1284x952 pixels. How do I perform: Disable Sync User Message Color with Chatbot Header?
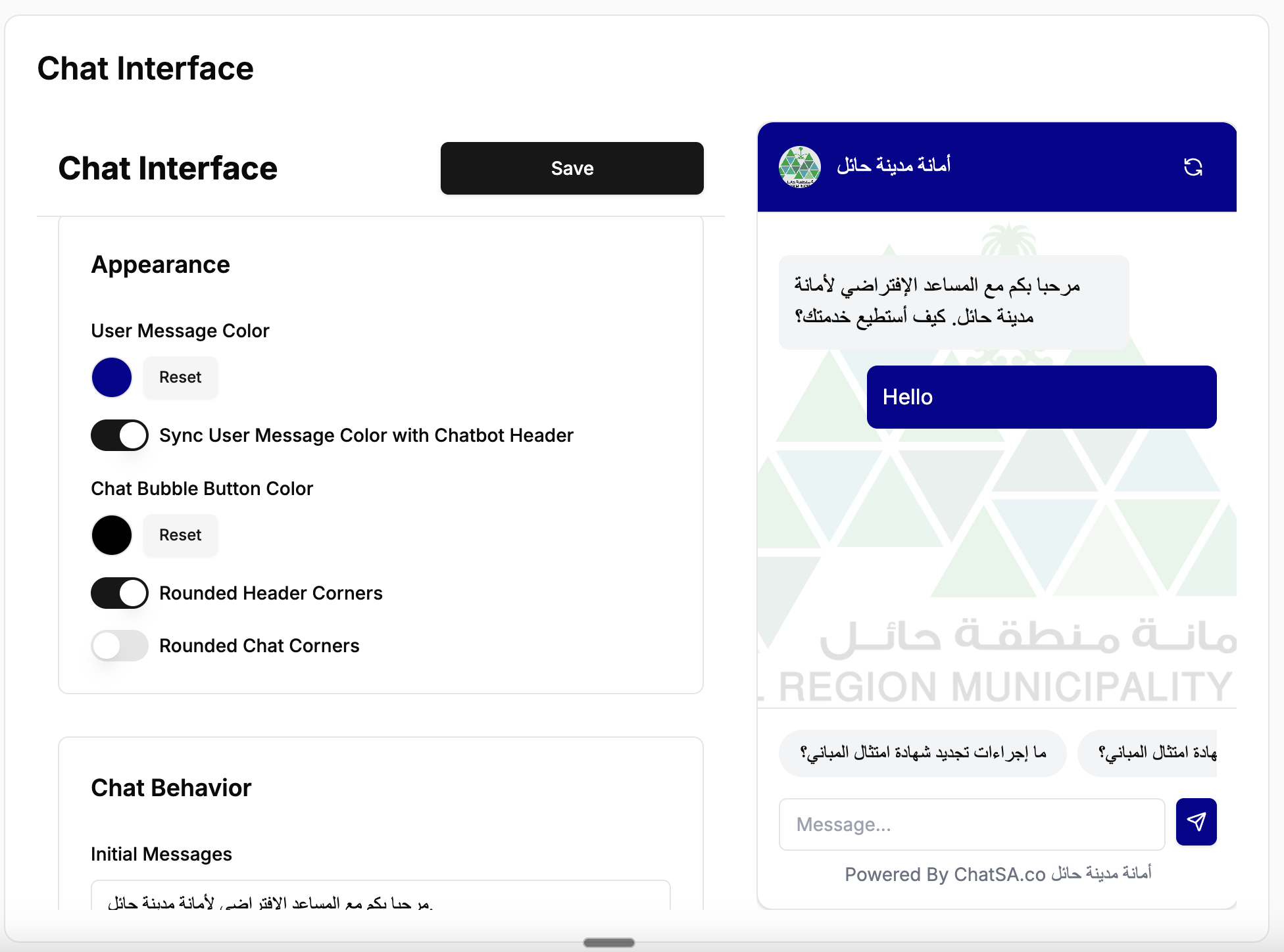[120, 435]
